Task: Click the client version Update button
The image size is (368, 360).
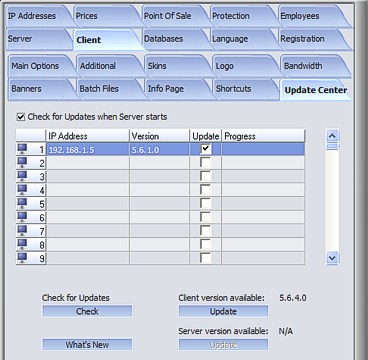Action: pos(223,311)
